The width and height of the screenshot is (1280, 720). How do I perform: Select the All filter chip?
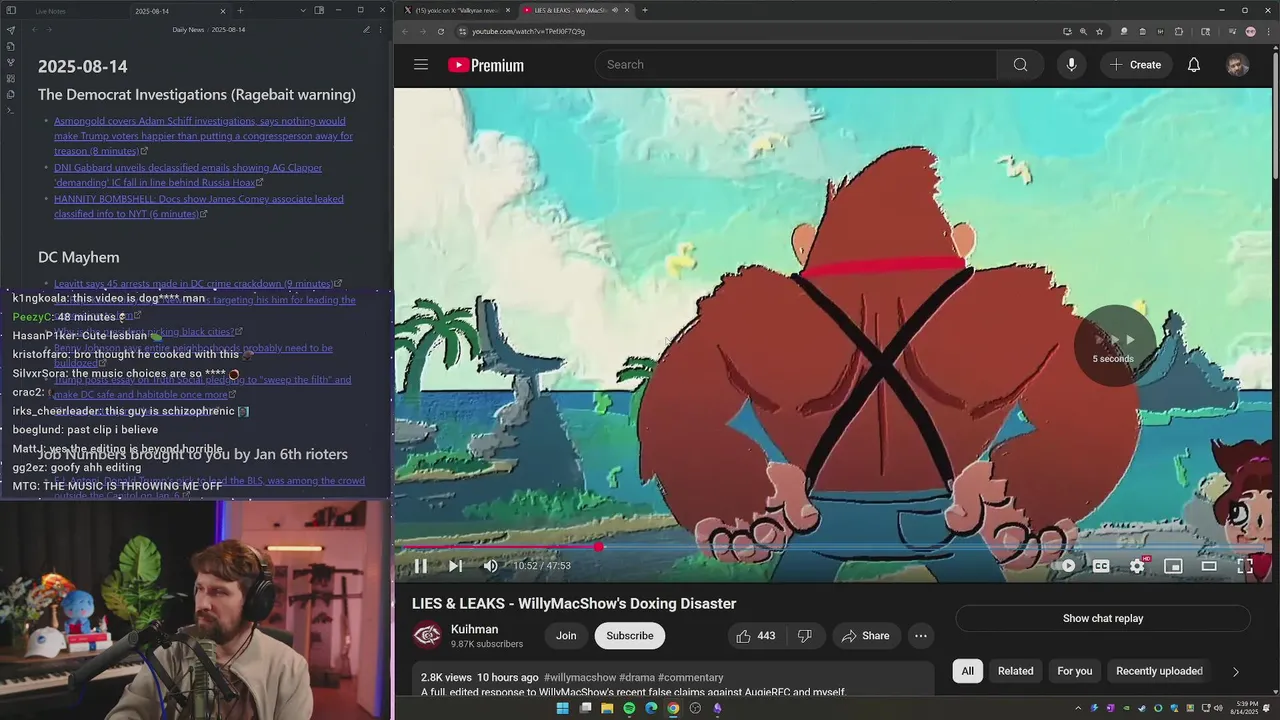click(967, 671)
